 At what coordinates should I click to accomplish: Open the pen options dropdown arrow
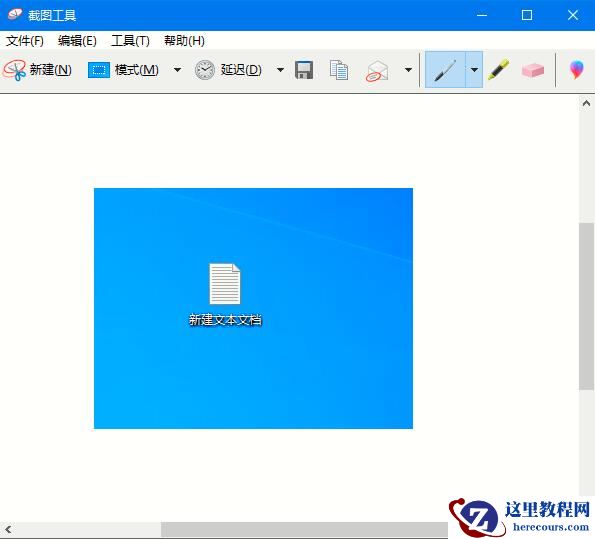pos(474,70)
